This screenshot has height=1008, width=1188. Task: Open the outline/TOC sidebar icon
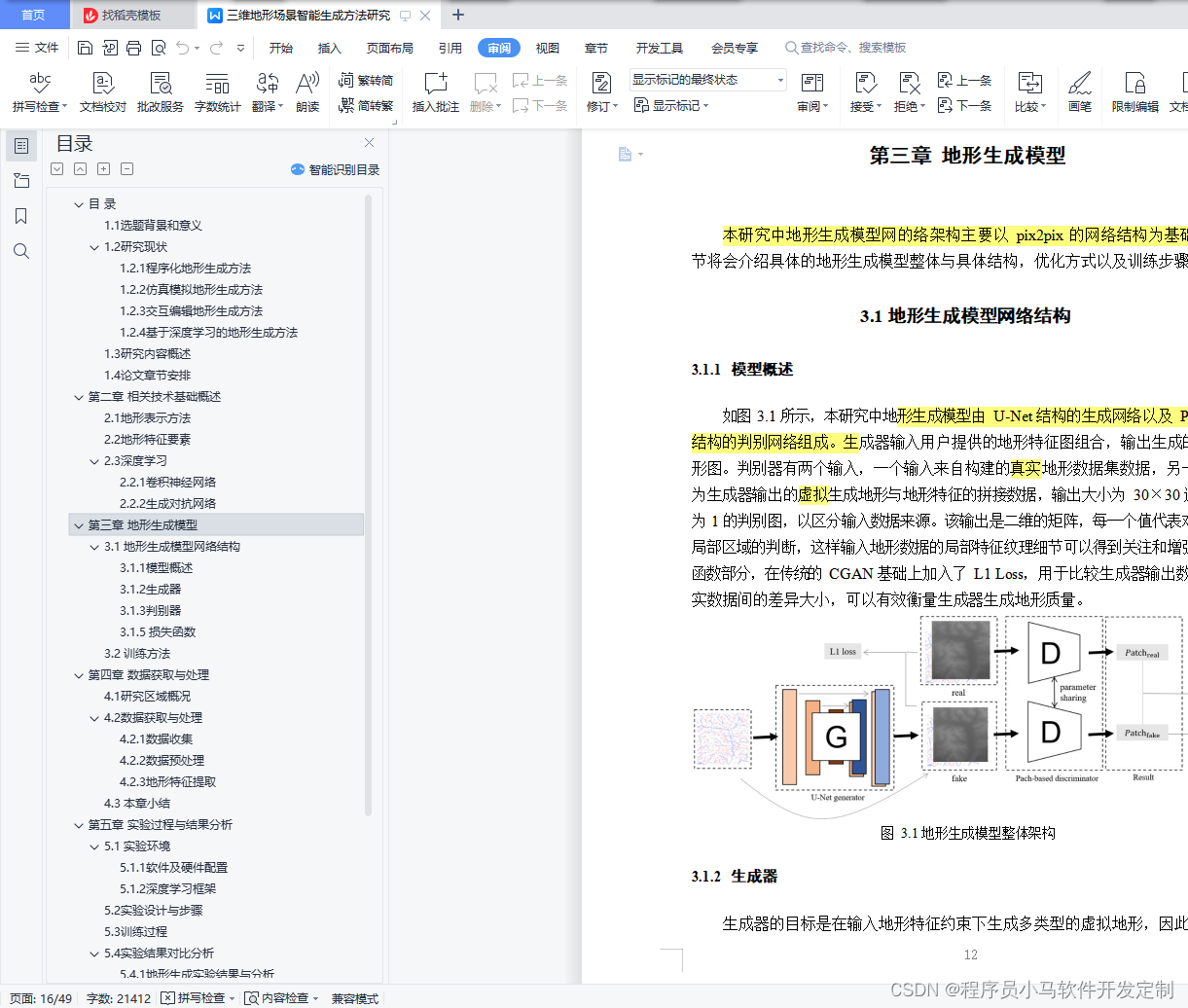tap(20, 146)
